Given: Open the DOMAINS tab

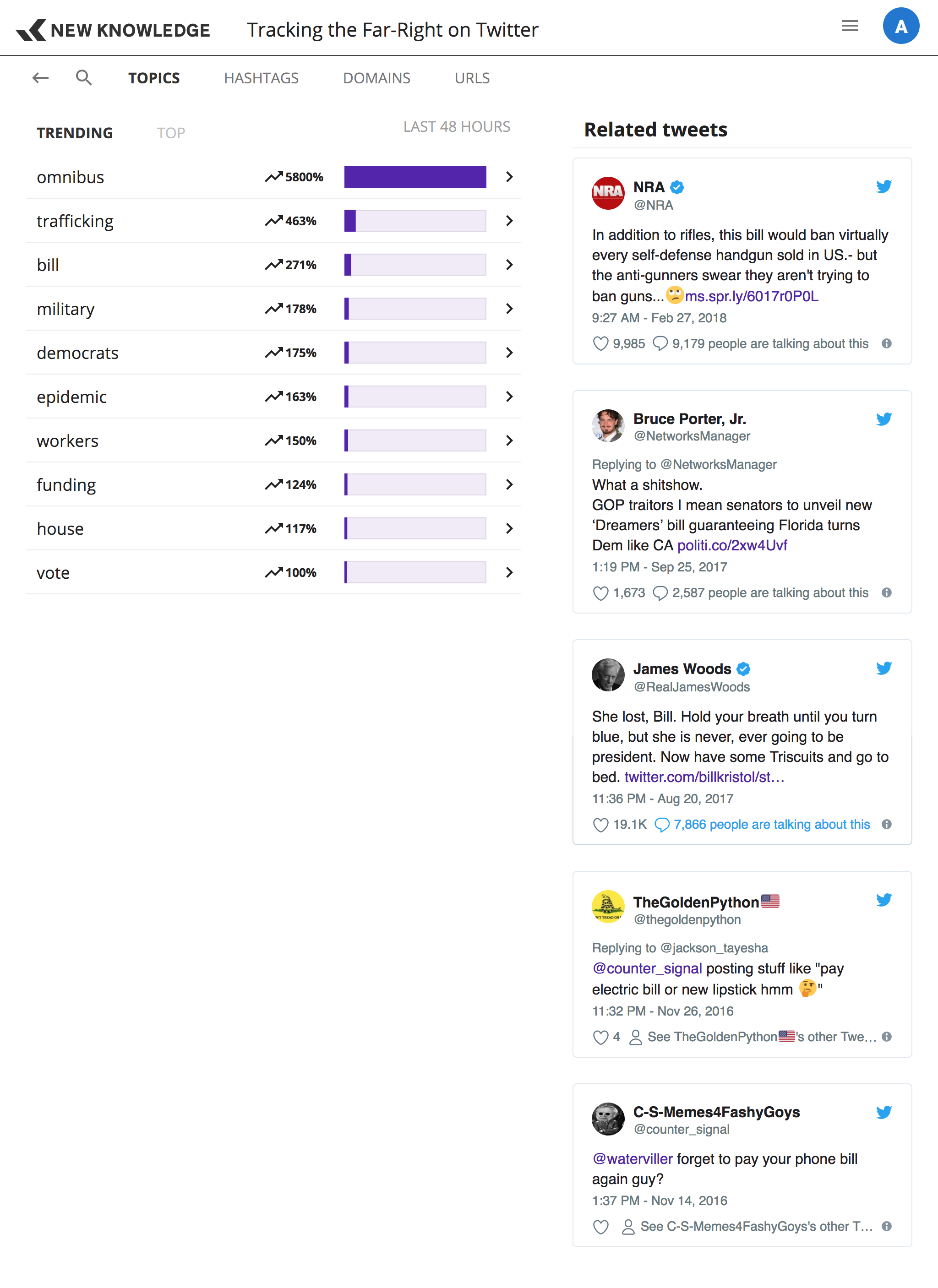Looking at the screenshot, I should tap(376, 78).
